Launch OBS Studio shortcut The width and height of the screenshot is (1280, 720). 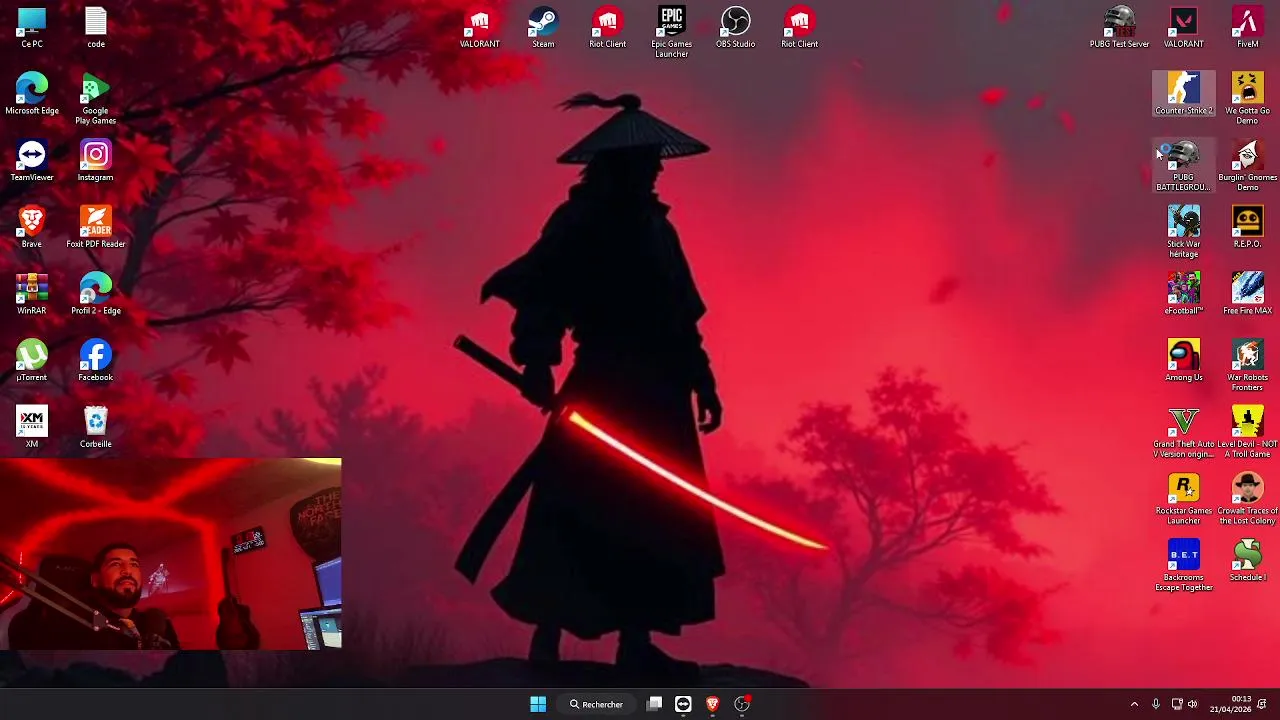pyautogui.click(x=736, y=28)
